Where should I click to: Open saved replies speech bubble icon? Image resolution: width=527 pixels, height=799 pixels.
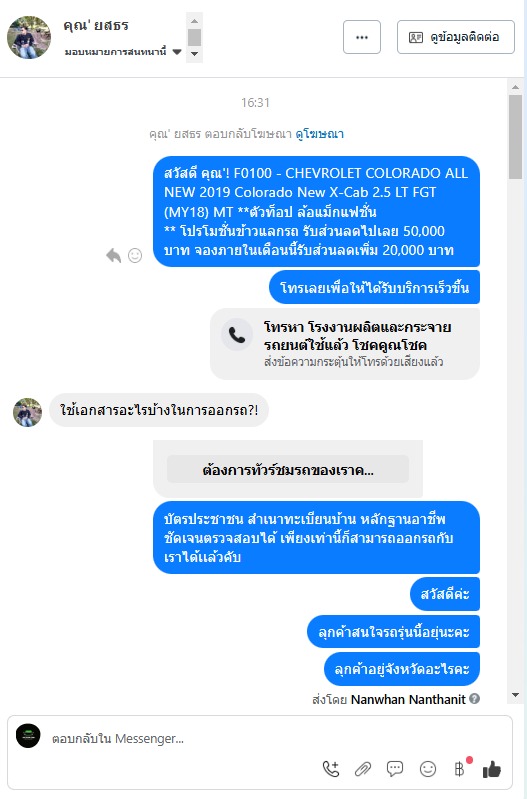click(x=395, y=768)
